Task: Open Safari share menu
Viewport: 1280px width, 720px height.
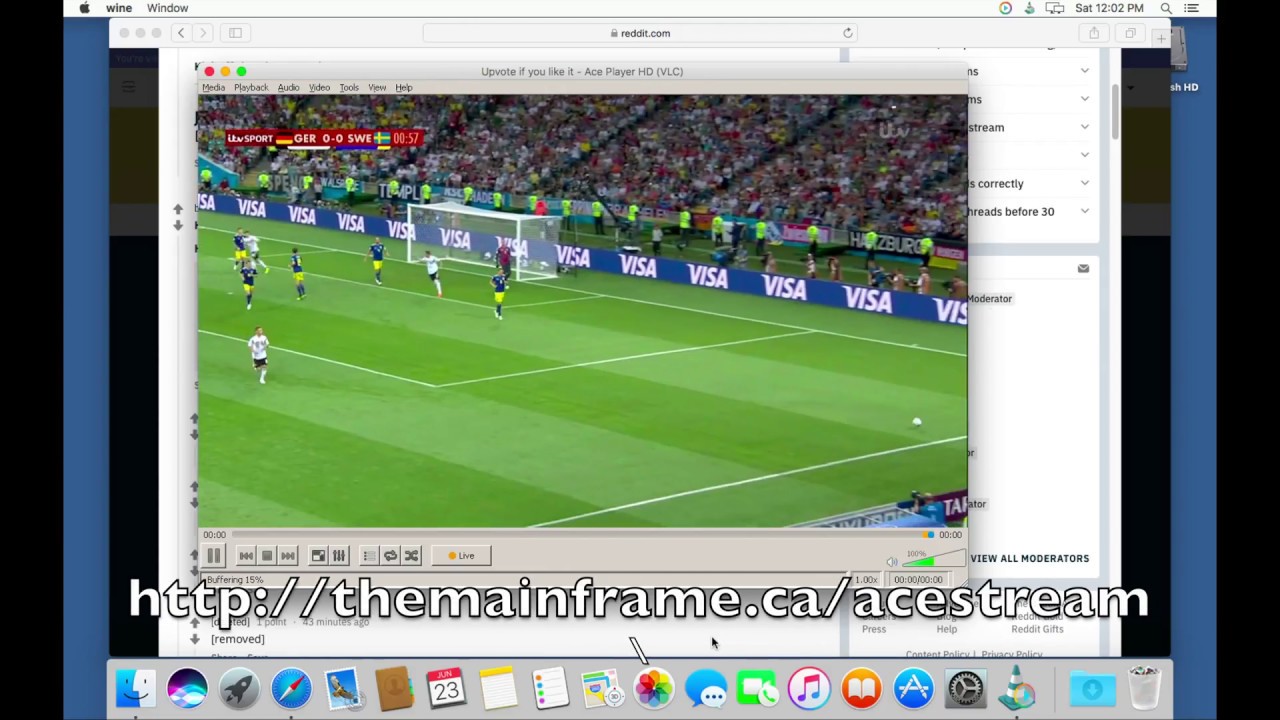Action: [x=1094, y=33]
